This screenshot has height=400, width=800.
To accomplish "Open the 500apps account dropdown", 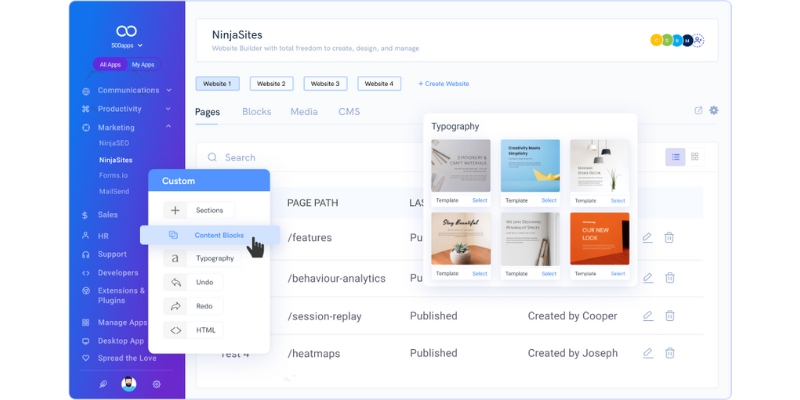I will click(x=127, y=45).
